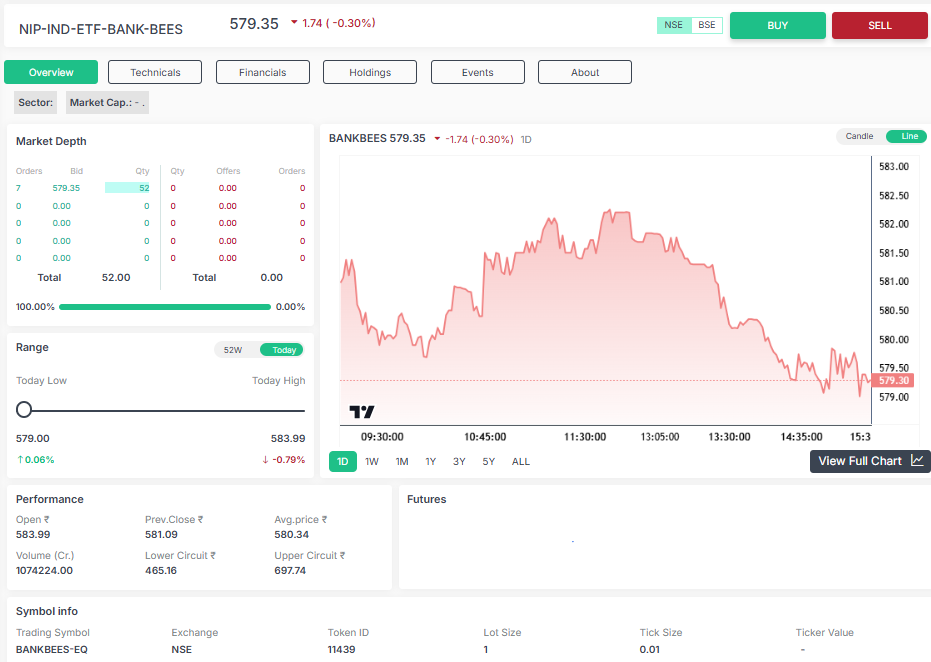
Task: Click the Offers total 0.00
Action: click(271, 277)
